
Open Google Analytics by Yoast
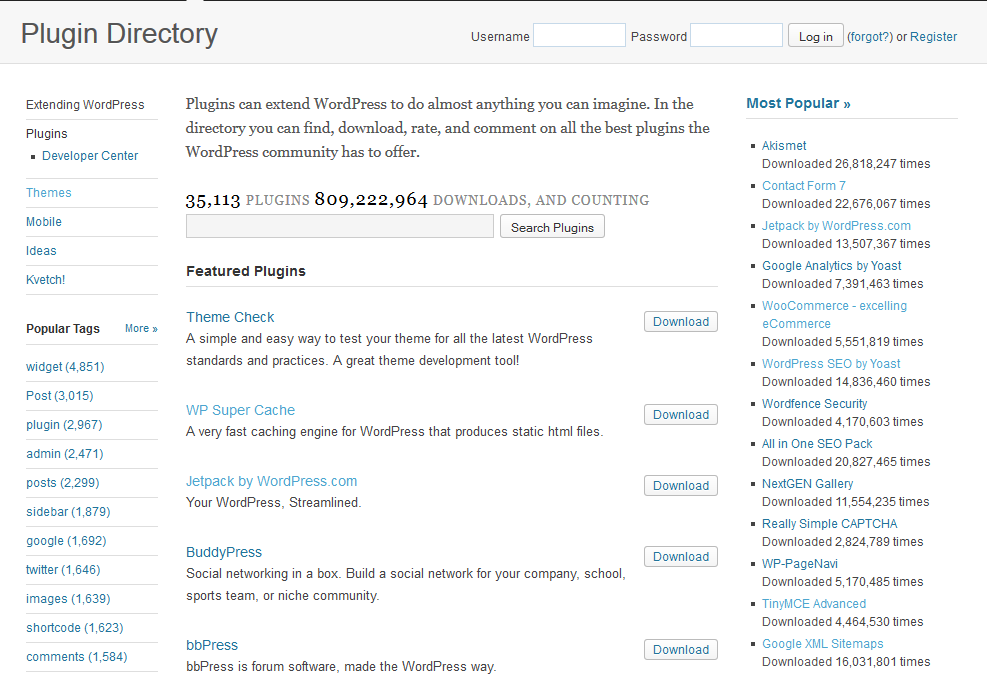tap(832, 266)
